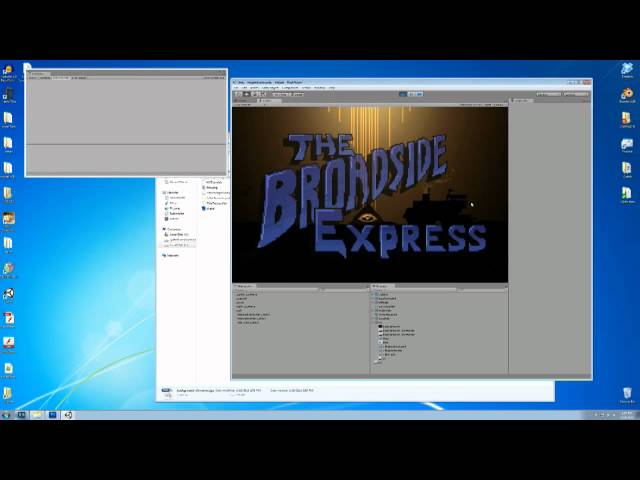Open the Layout dropdown in Unity
This screenshot has height=480, width=640.
click(x=576, y=94)
